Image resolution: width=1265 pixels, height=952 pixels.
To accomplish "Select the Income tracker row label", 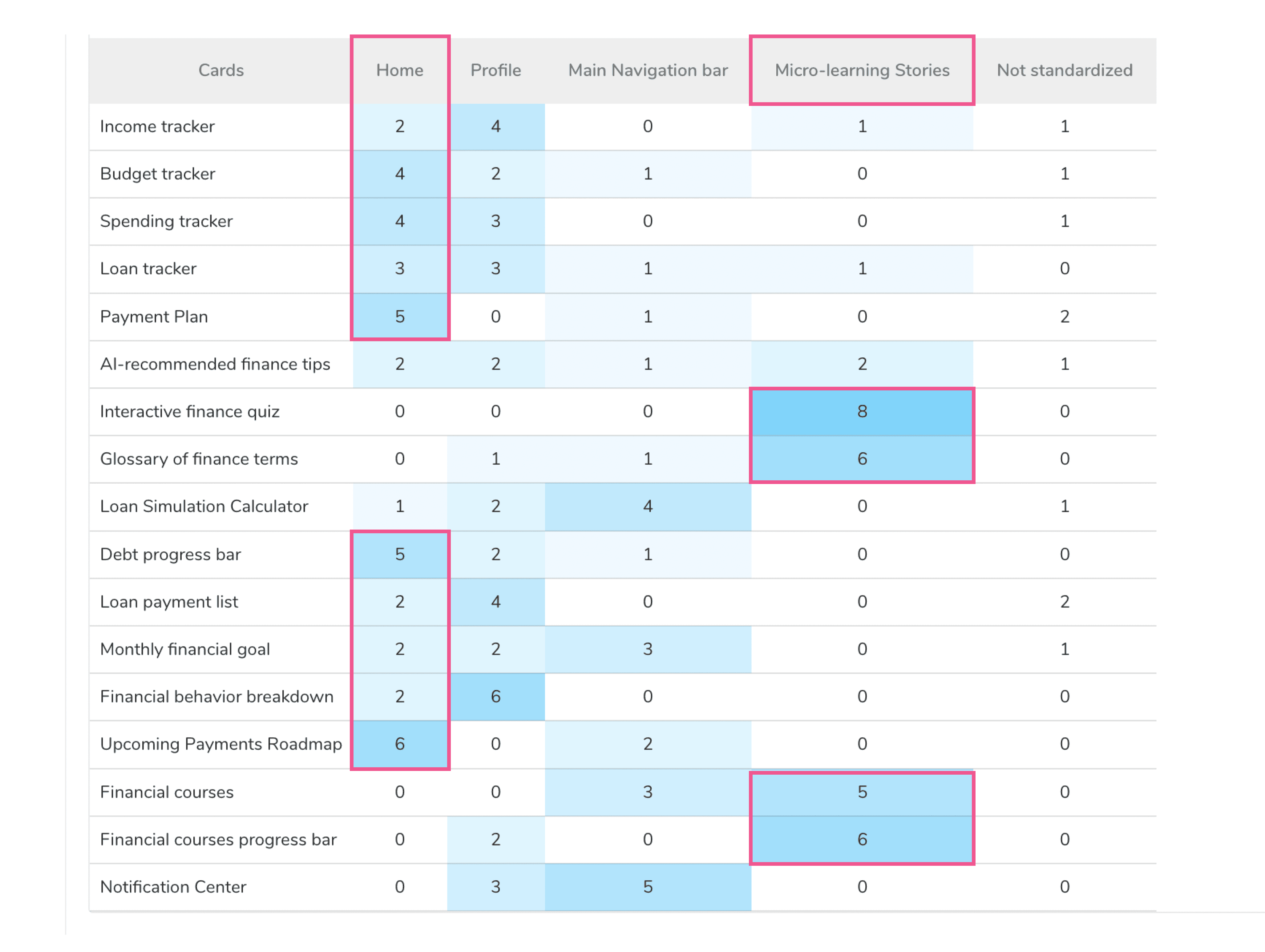I will point(157,126).
